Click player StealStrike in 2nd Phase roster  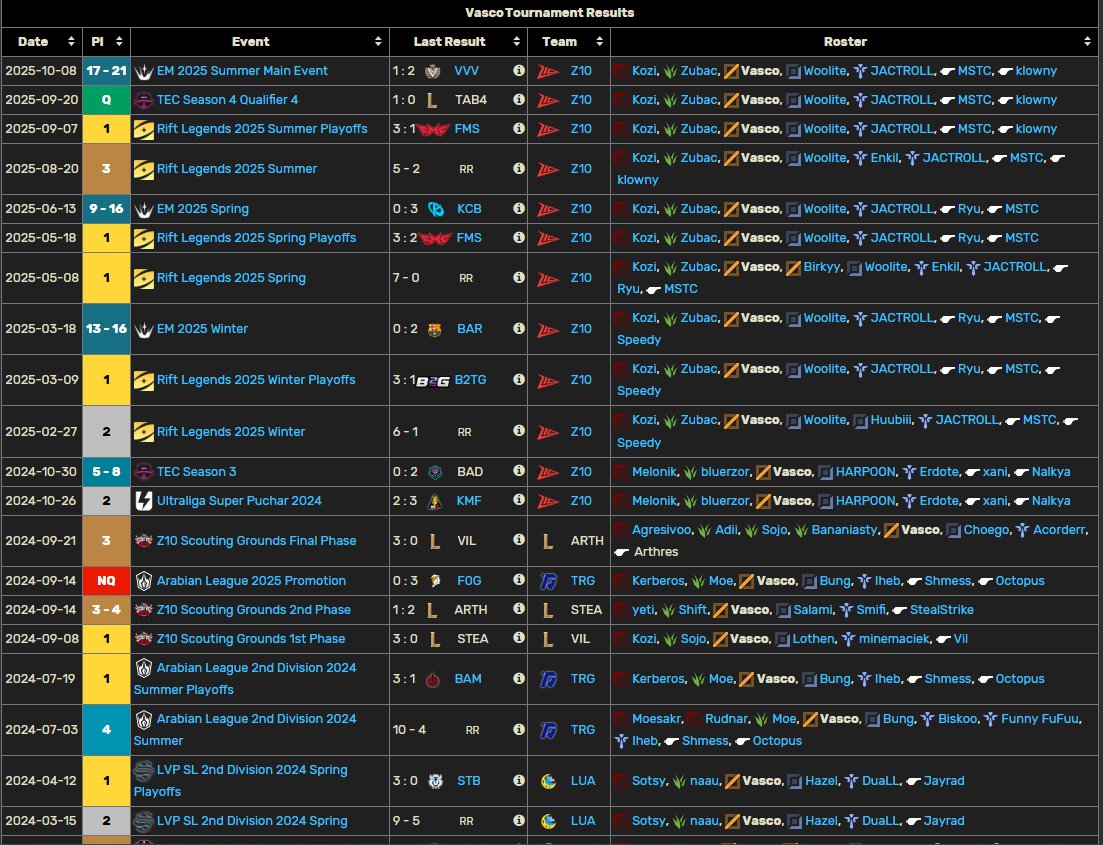(941, 609)
